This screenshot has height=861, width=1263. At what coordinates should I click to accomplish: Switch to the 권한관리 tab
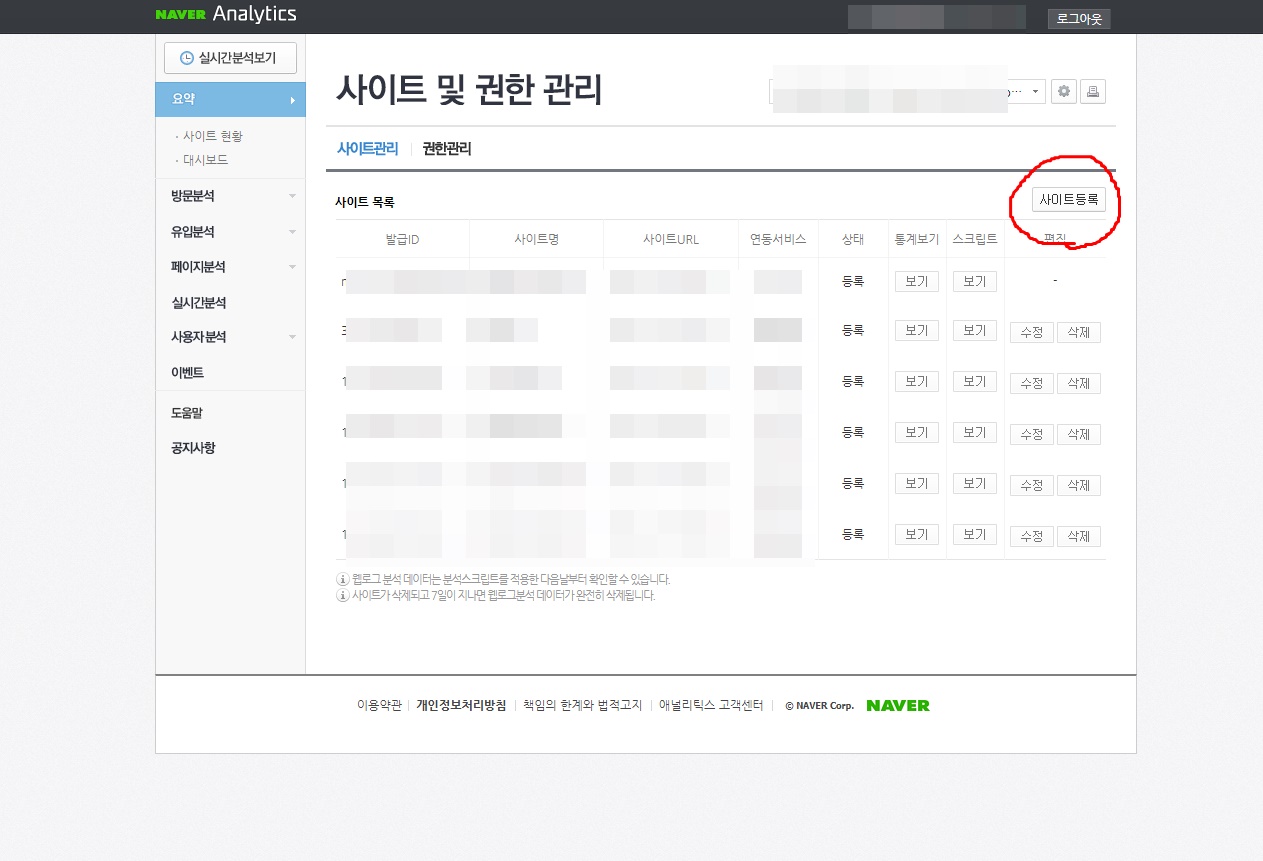[447, 148]
